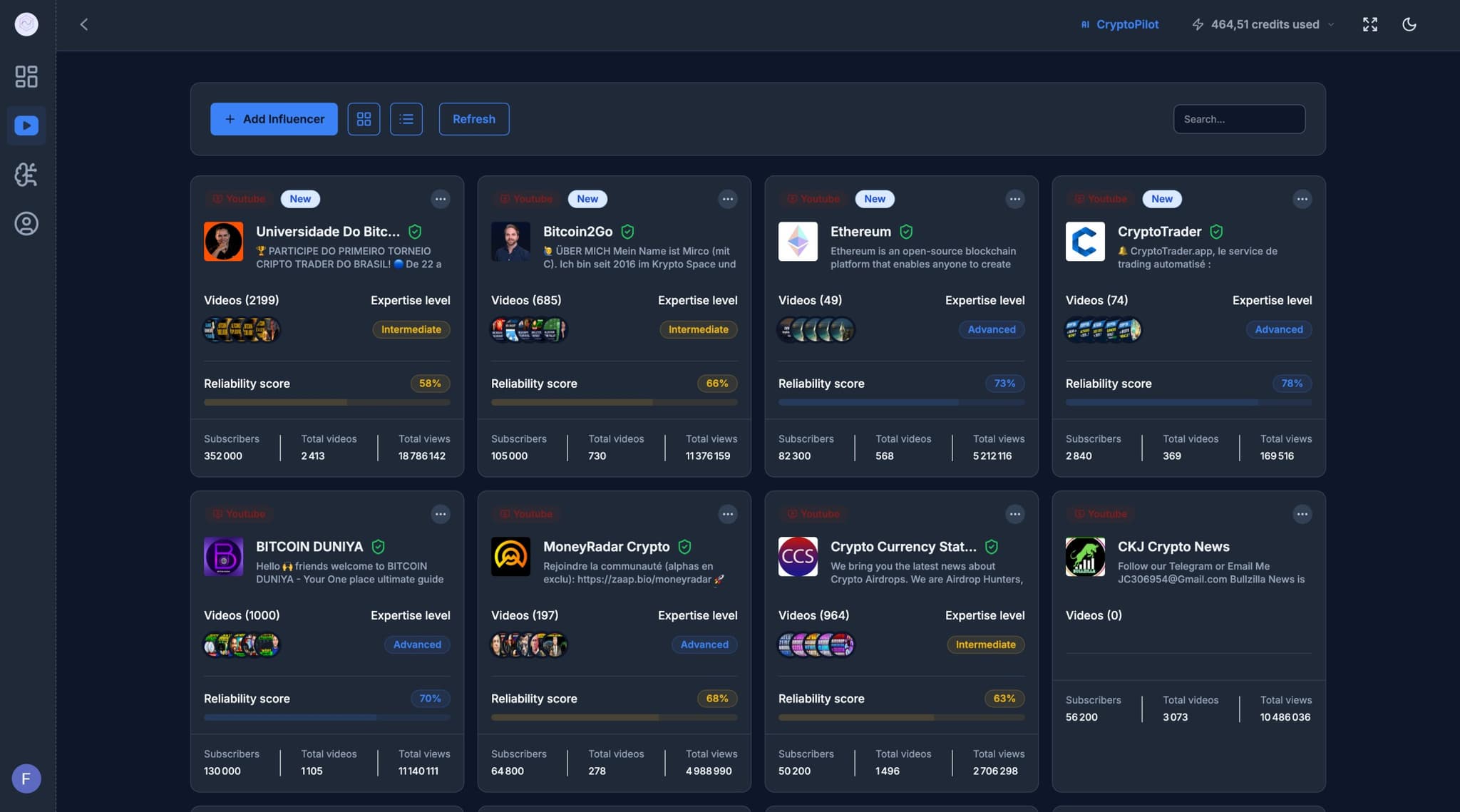
Task: Click the Search input field
Action: point(1239,119)
